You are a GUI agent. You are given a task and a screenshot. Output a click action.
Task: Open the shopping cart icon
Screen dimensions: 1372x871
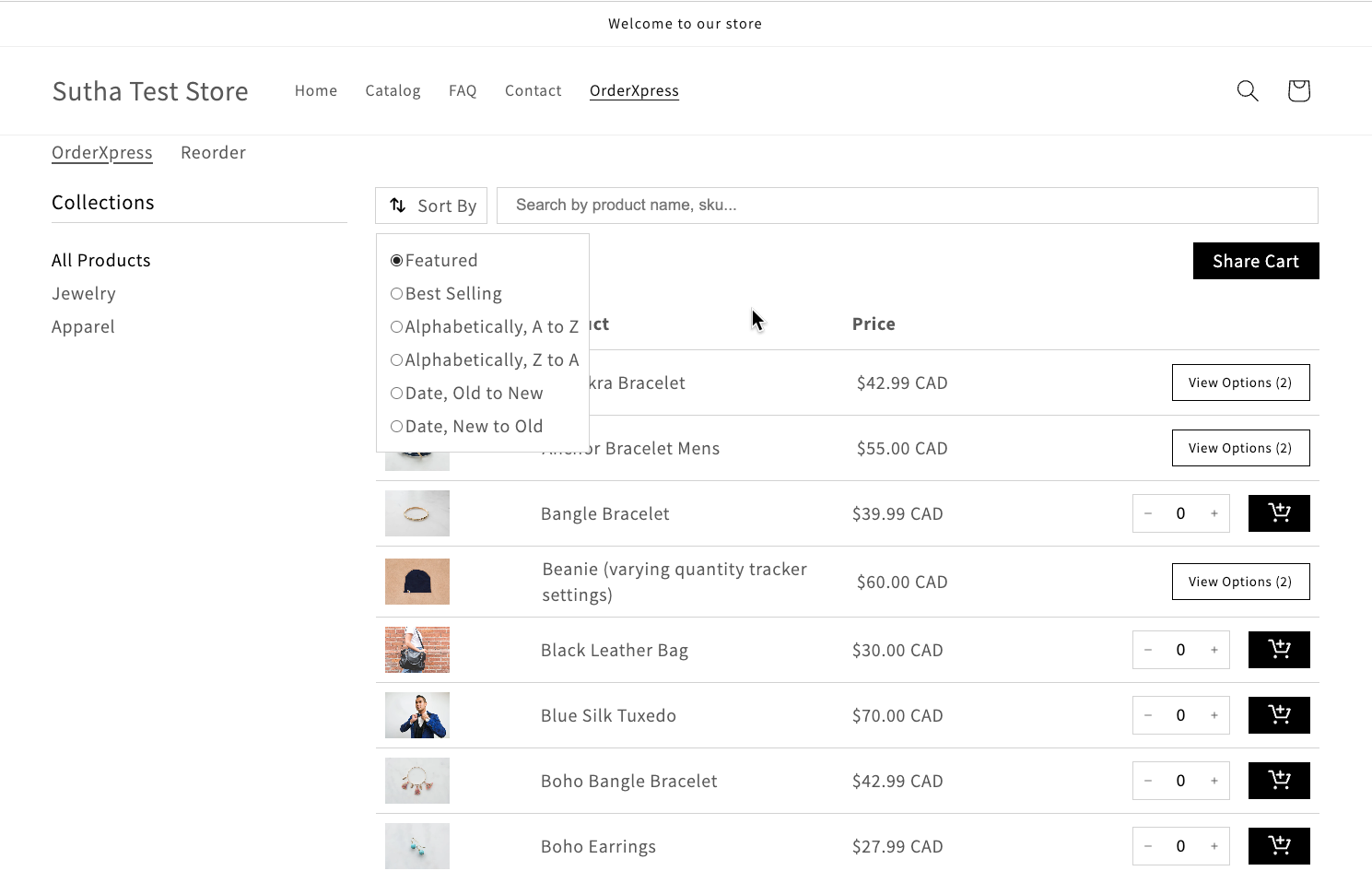[x=1298, y=90]
